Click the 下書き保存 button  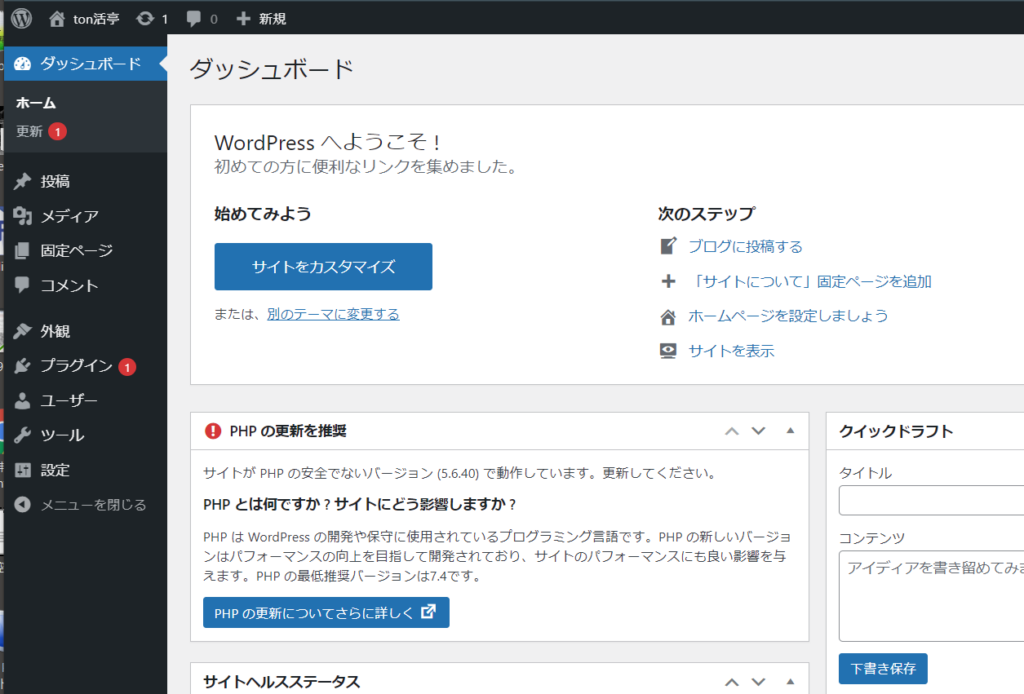coord(883,669)
